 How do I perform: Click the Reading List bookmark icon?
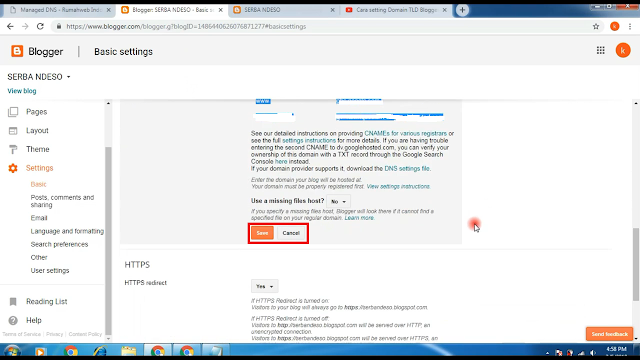(13, 302)
